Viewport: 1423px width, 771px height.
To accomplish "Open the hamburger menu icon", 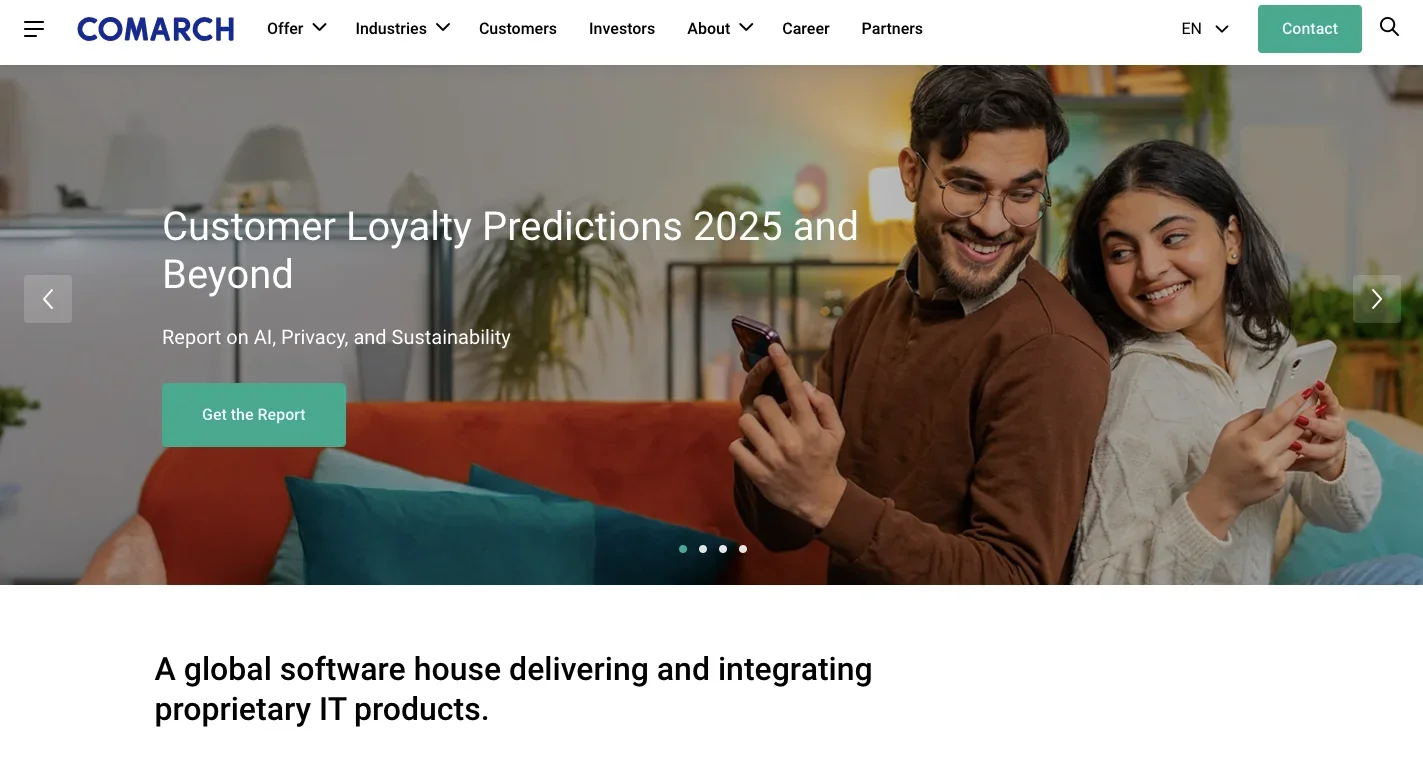I will tap(34, 29).
